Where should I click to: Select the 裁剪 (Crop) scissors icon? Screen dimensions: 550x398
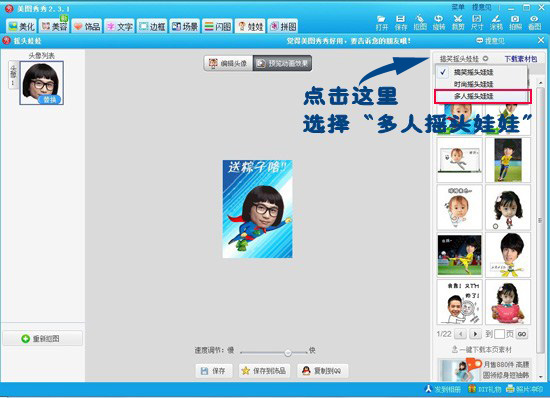click(458, 22)
